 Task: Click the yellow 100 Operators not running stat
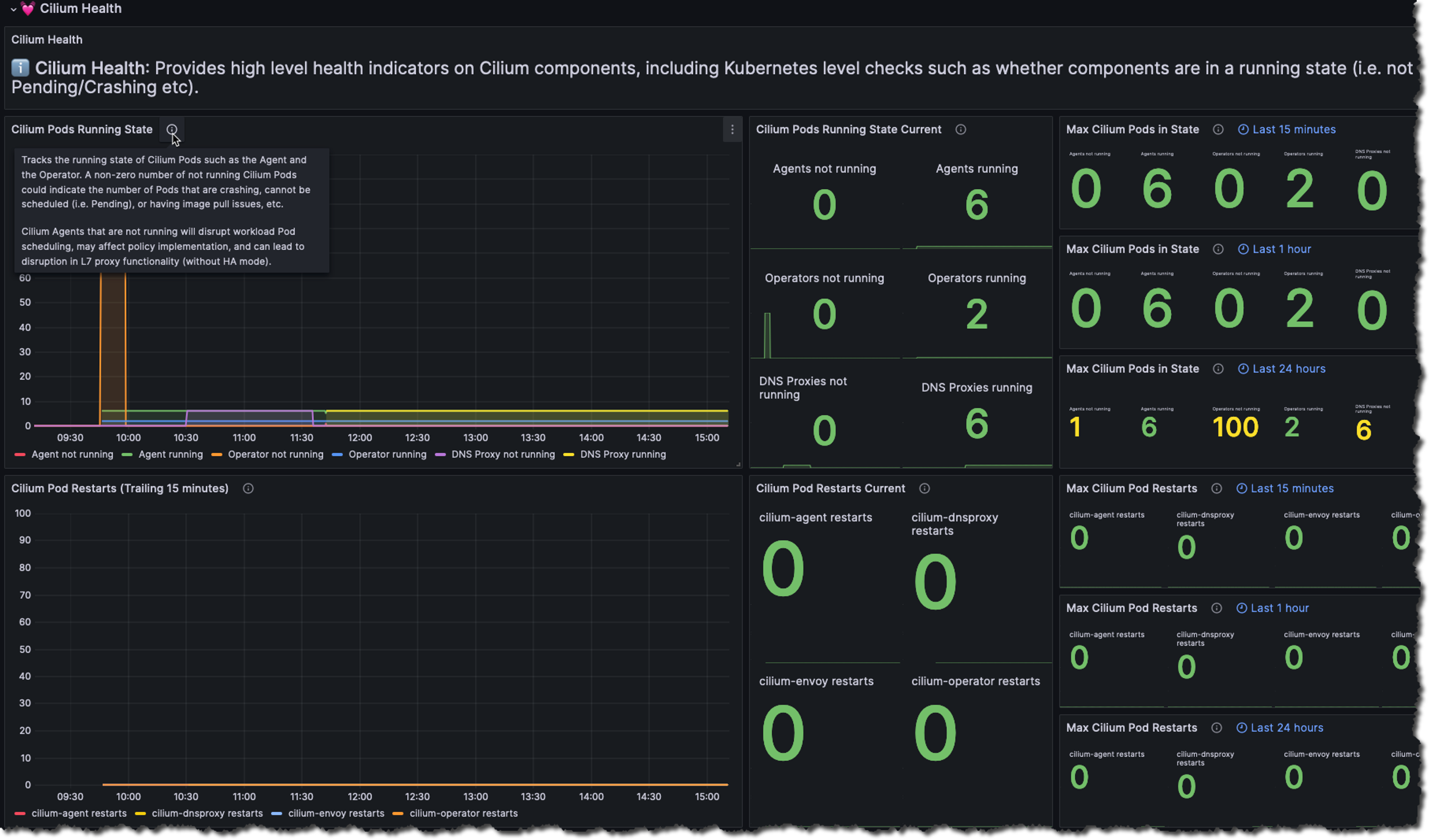[1235, 427]
